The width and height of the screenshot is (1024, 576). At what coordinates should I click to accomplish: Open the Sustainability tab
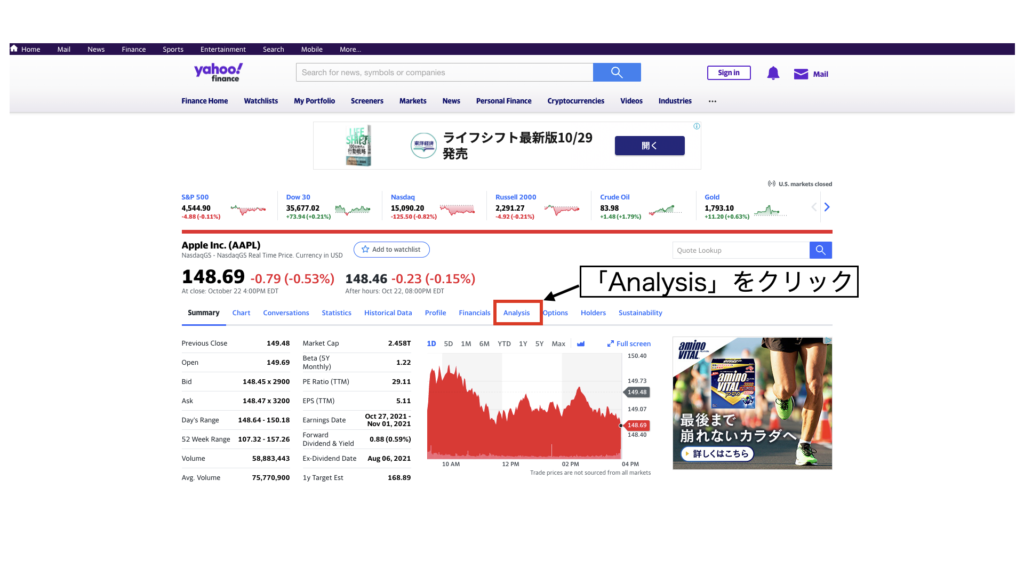640,313
